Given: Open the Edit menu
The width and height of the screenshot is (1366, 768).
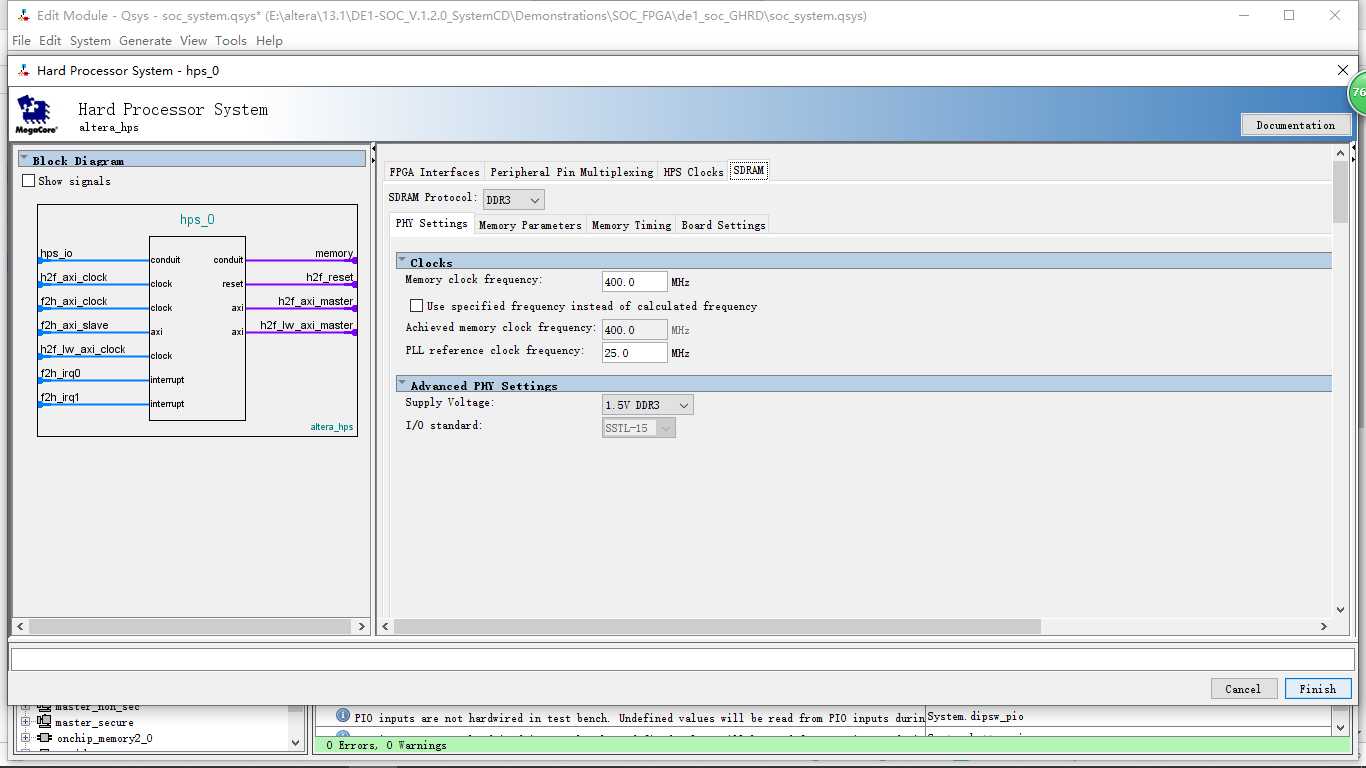Looking at the screenshot, I should tap(50, 41).
